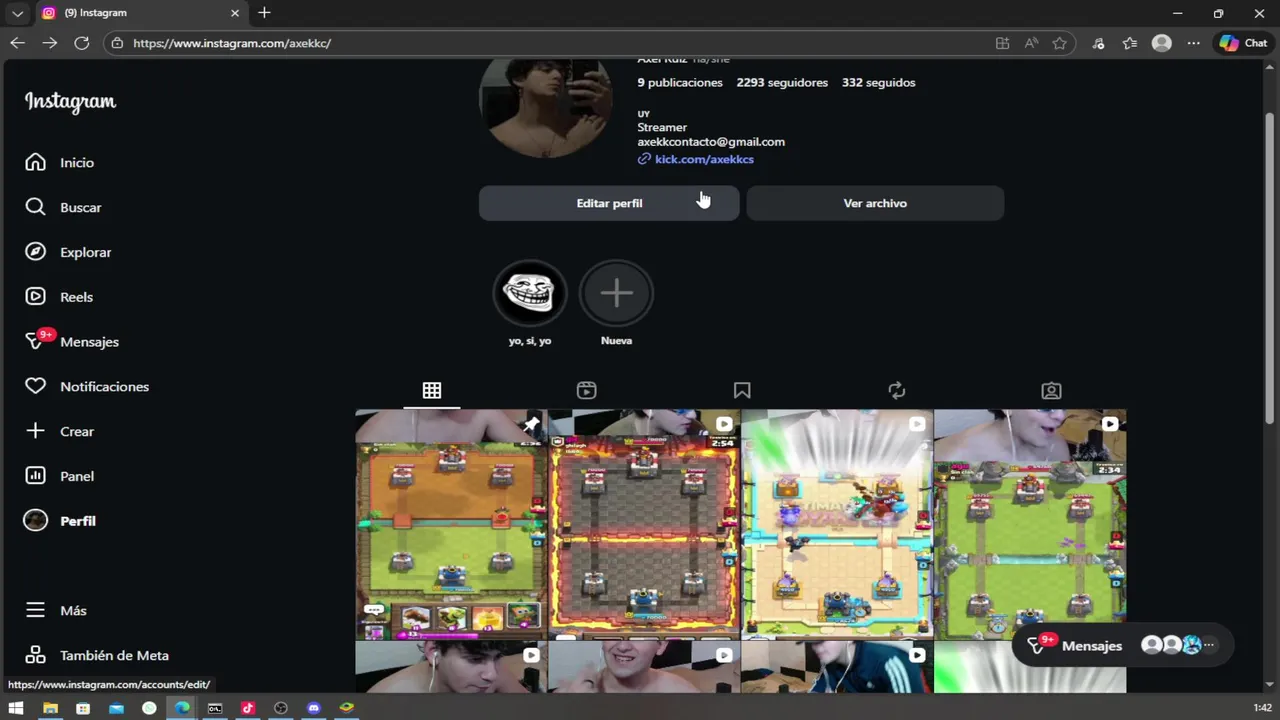
Task: Open WhatsApp from the taskbar
Action: [x=149, y=708]
